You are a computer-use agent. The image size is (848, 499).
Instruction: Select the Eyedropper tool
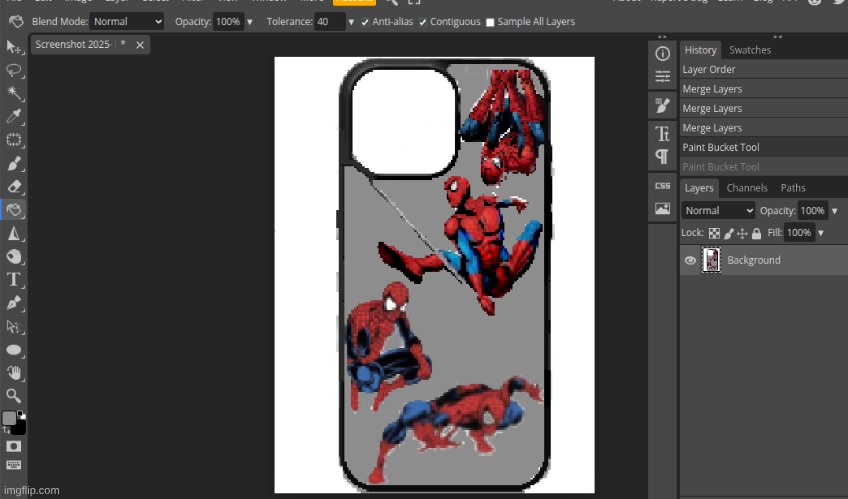tap(14, 116)
